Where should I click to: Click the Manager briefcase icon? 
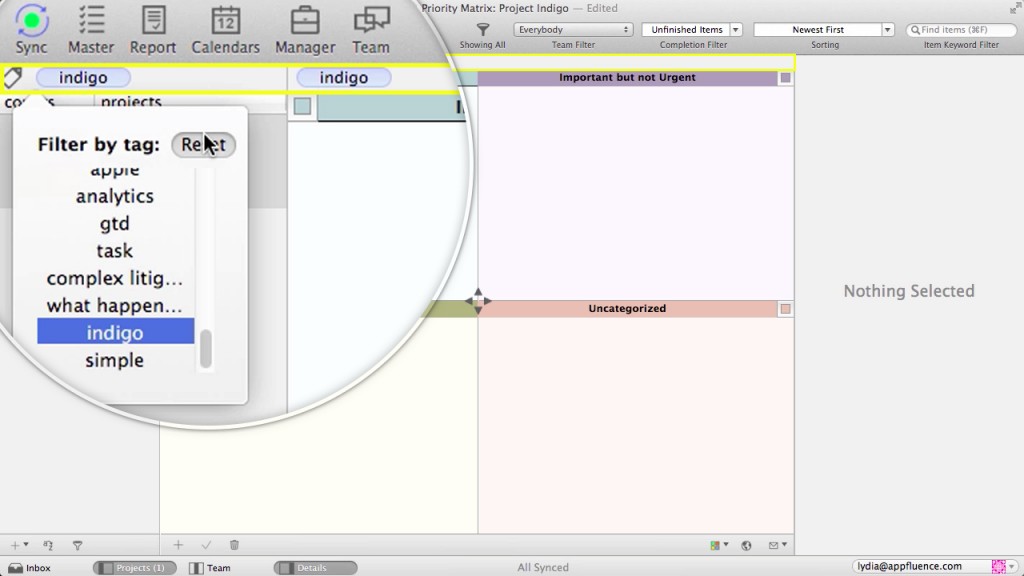[x=304, y=22]
